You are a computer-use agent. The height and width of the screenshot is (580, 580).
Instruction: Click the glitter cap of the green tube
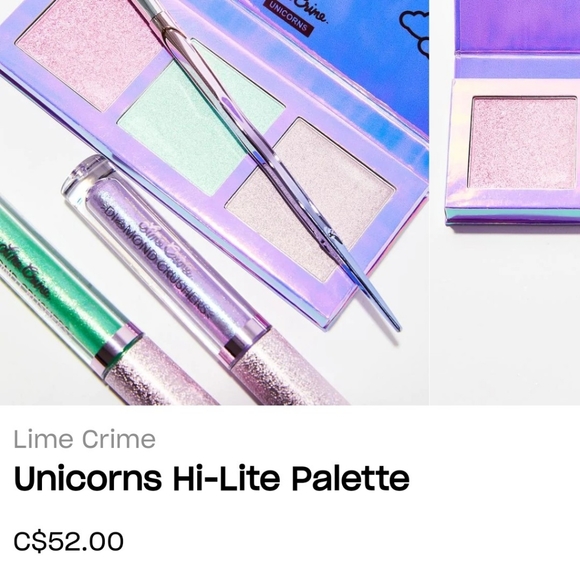159,374
